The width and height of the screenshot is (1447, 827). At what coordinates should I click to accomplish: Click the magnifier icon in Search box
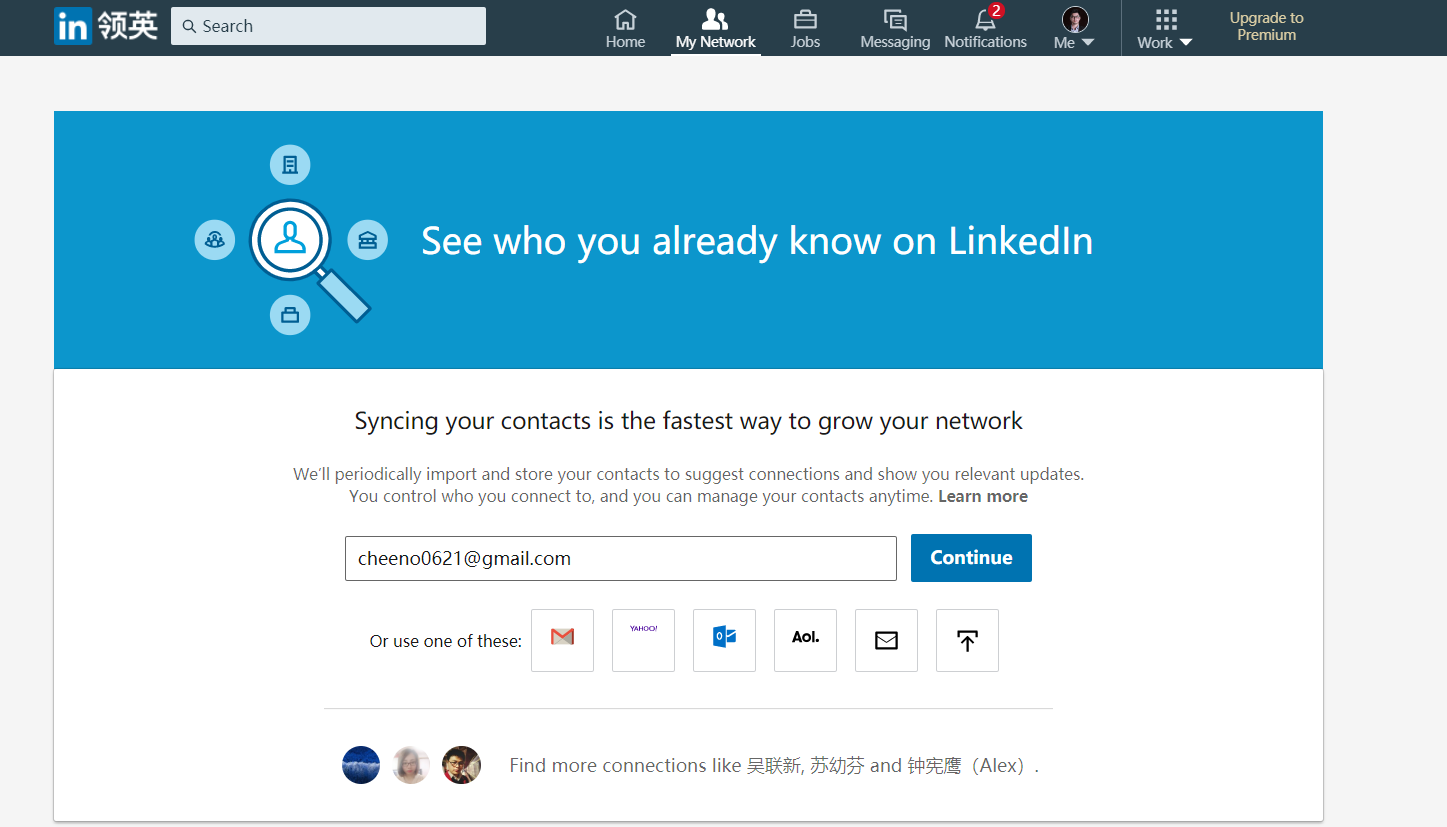[189, 27]
